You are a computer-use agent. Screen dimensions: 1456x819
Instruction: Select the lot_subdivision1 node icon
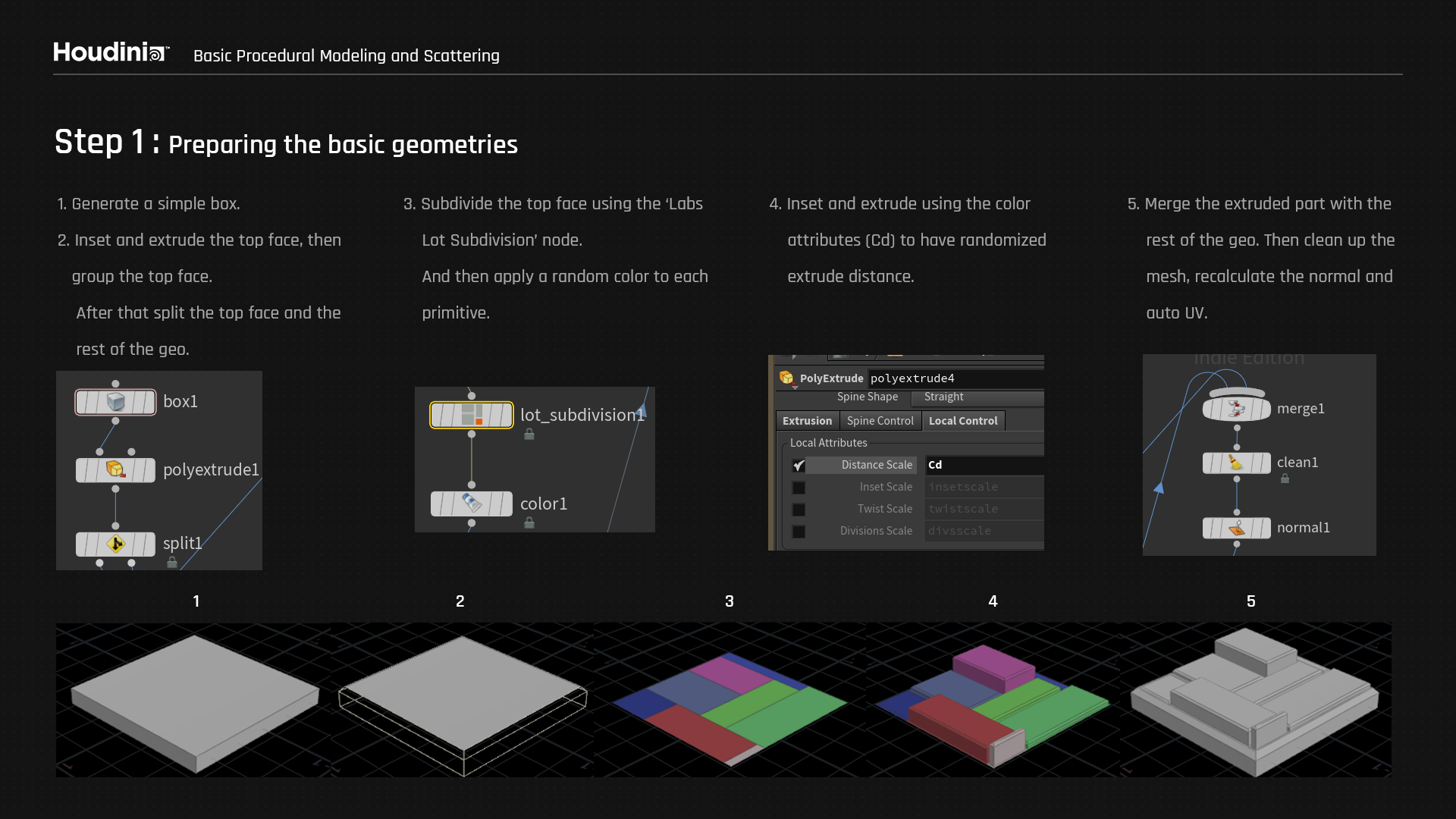tap(472, 415)
